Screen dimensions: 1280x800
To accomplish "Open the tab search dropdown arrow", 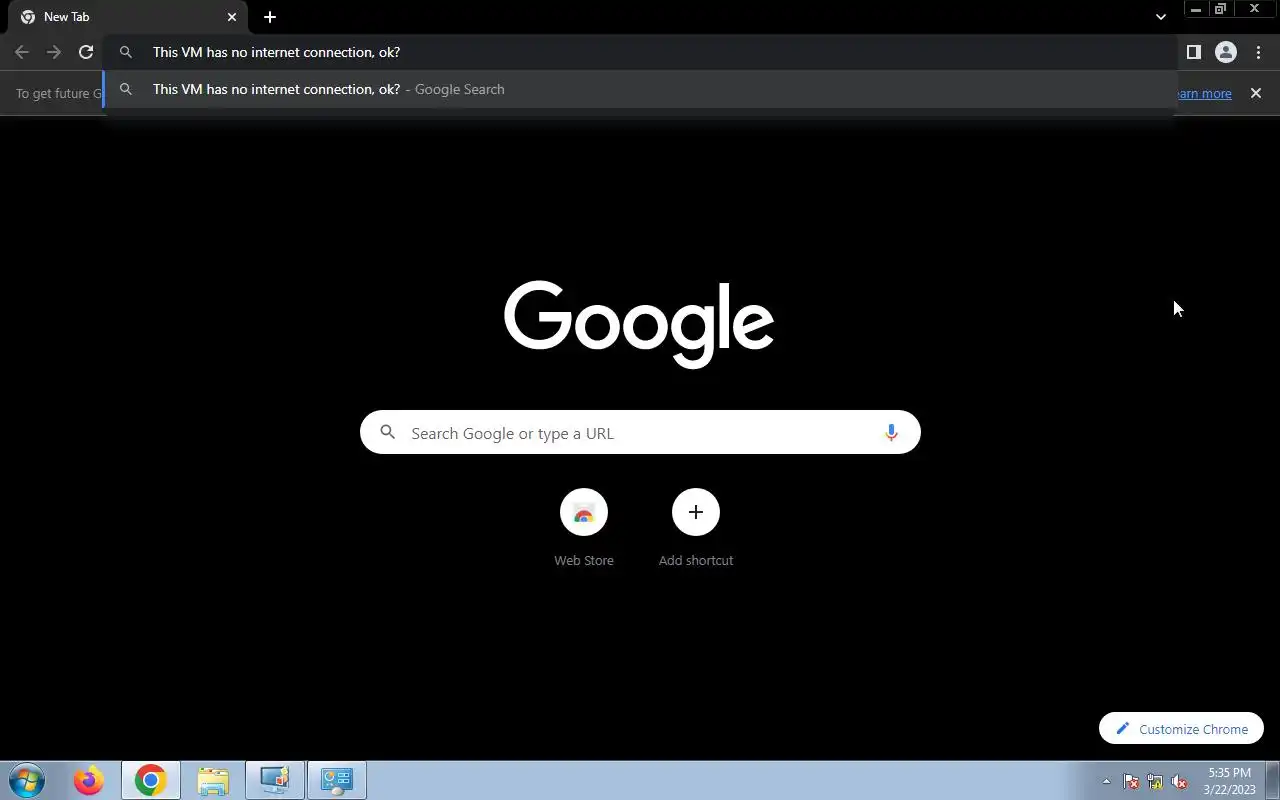I will coord(1160,17).
